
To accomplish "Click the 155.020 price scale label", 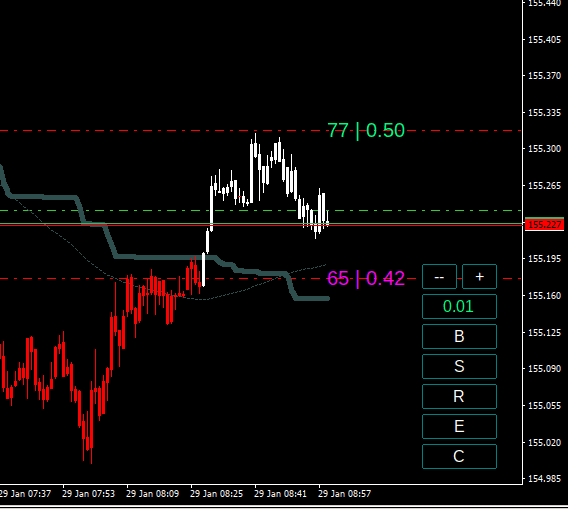I will [x=544, y=443].
